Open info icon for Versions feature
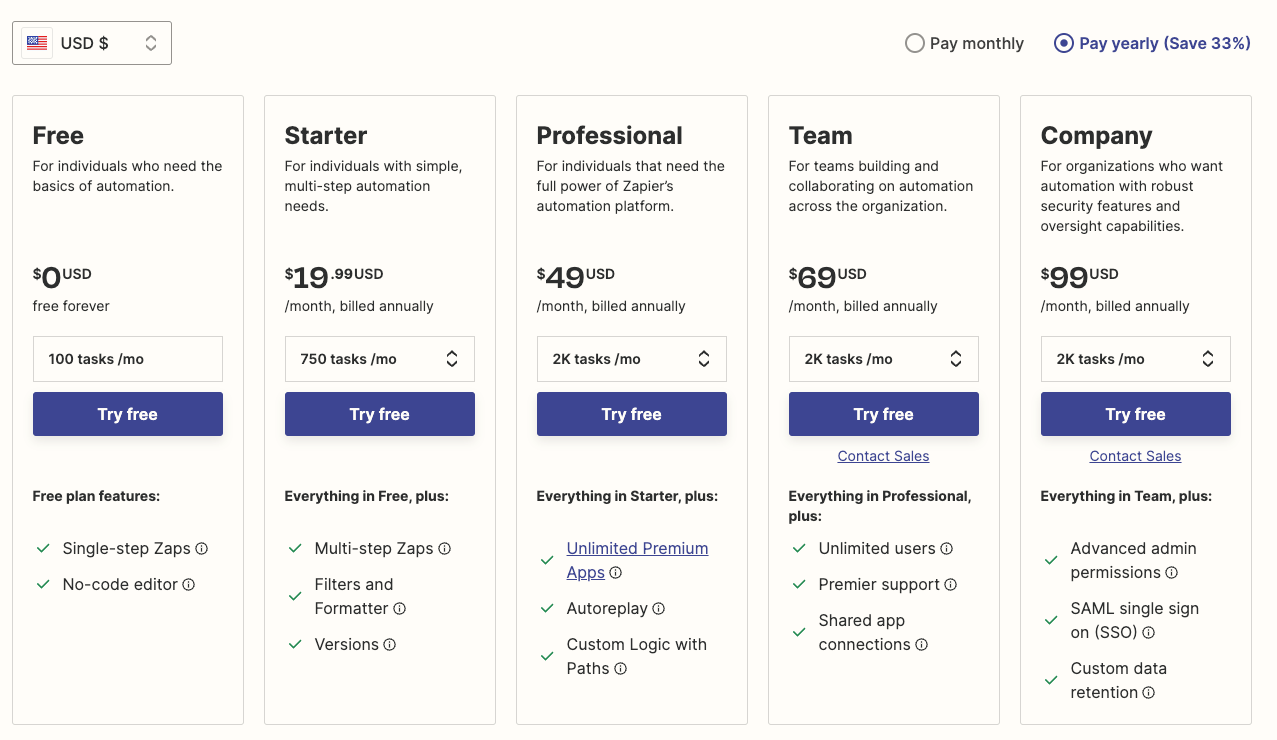 390,645
